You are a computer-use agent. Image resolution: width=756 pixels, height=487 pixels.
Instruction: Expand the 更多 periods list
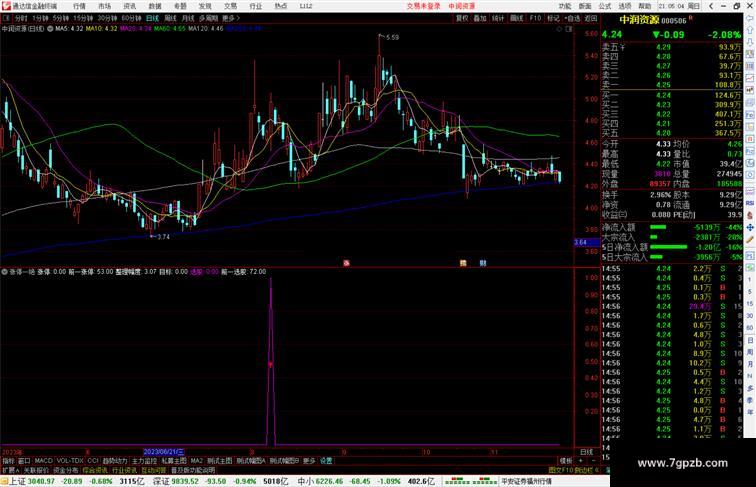point(231,18)
